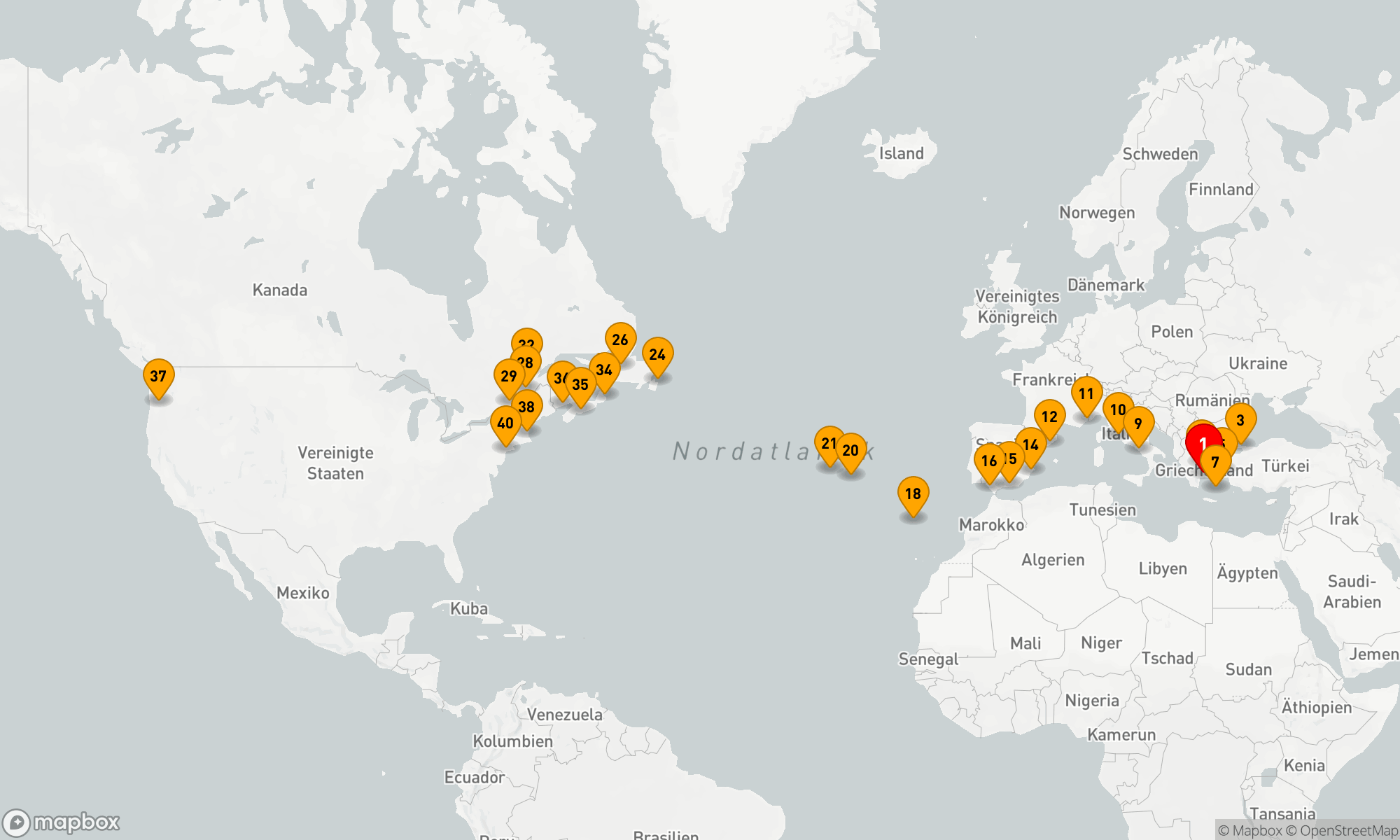
Task: Click the Mexiko map label
Action: click(303, 593)
